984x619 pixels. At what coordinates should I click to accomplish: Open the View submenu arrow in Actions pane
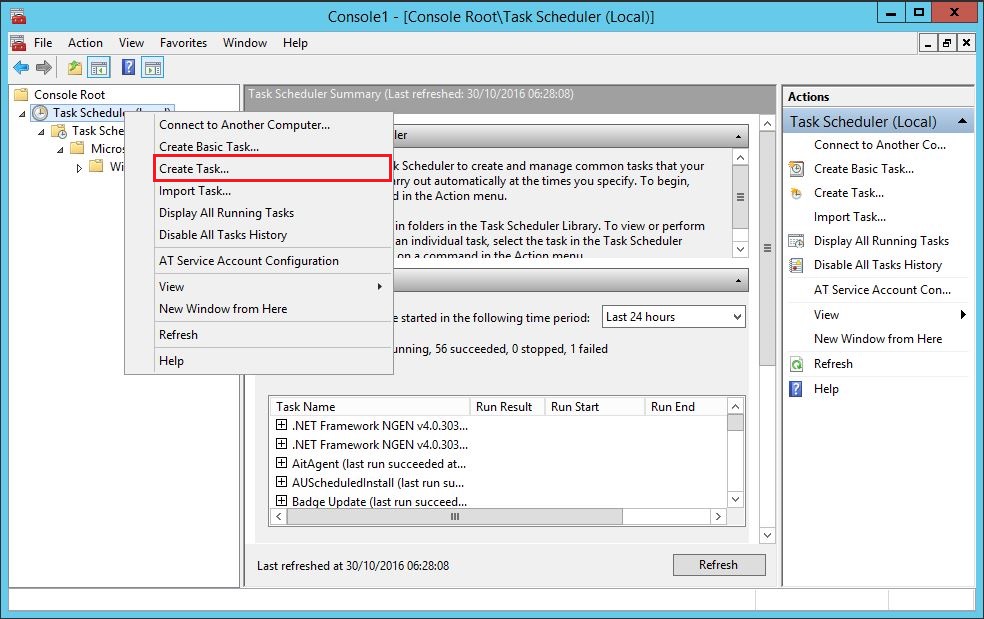(x=963, y=315)
